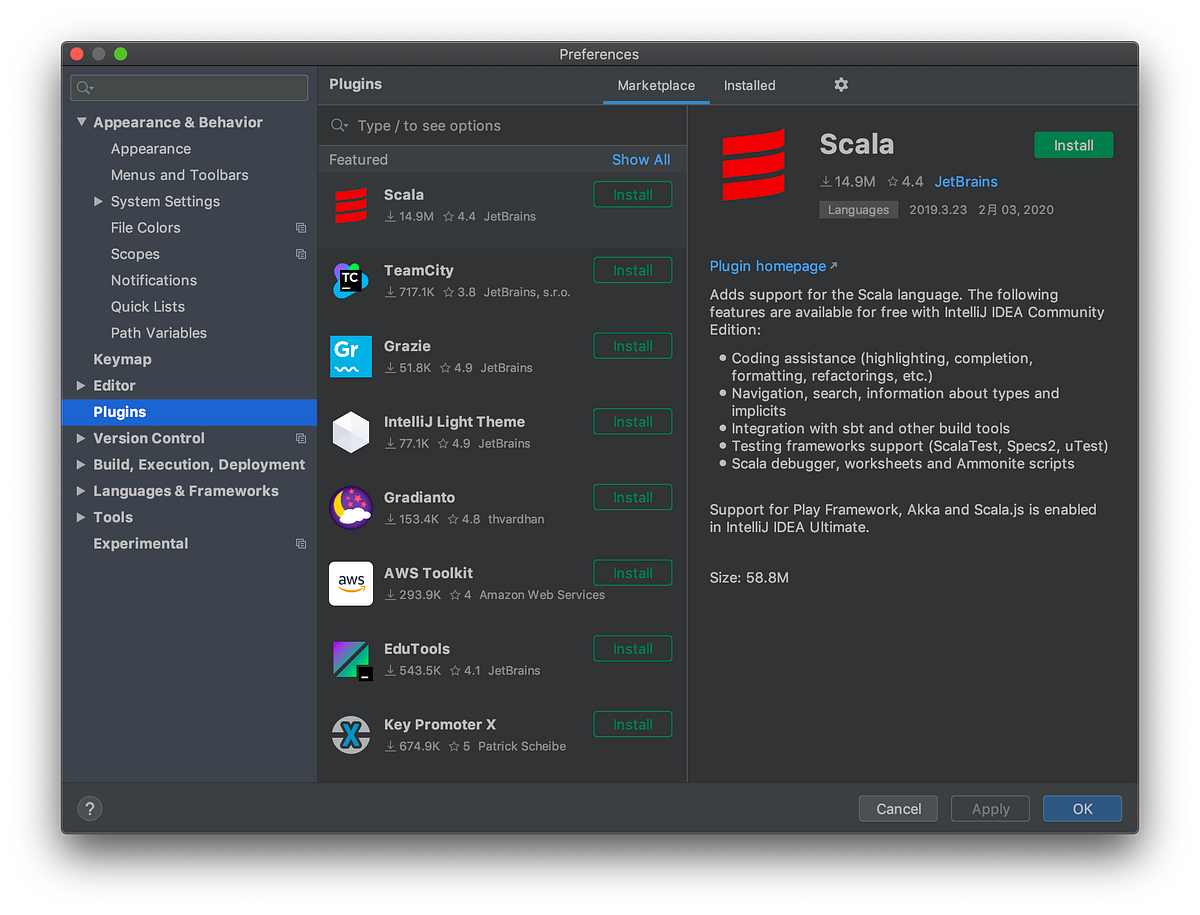The width and height of the screenshot is (1200, 915).
Task: Switch to the Installed tab
Action: pos(749,85)
